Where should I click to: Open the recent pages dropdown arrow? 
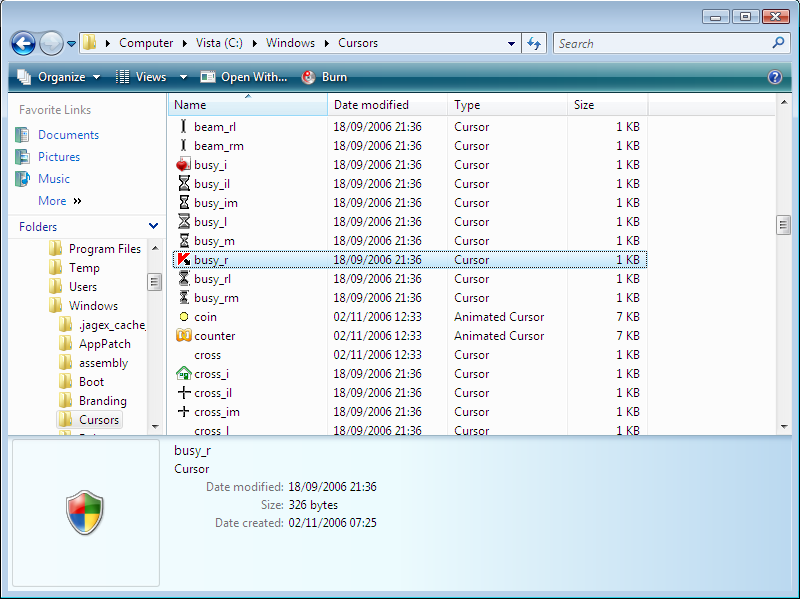coord(71,44)
